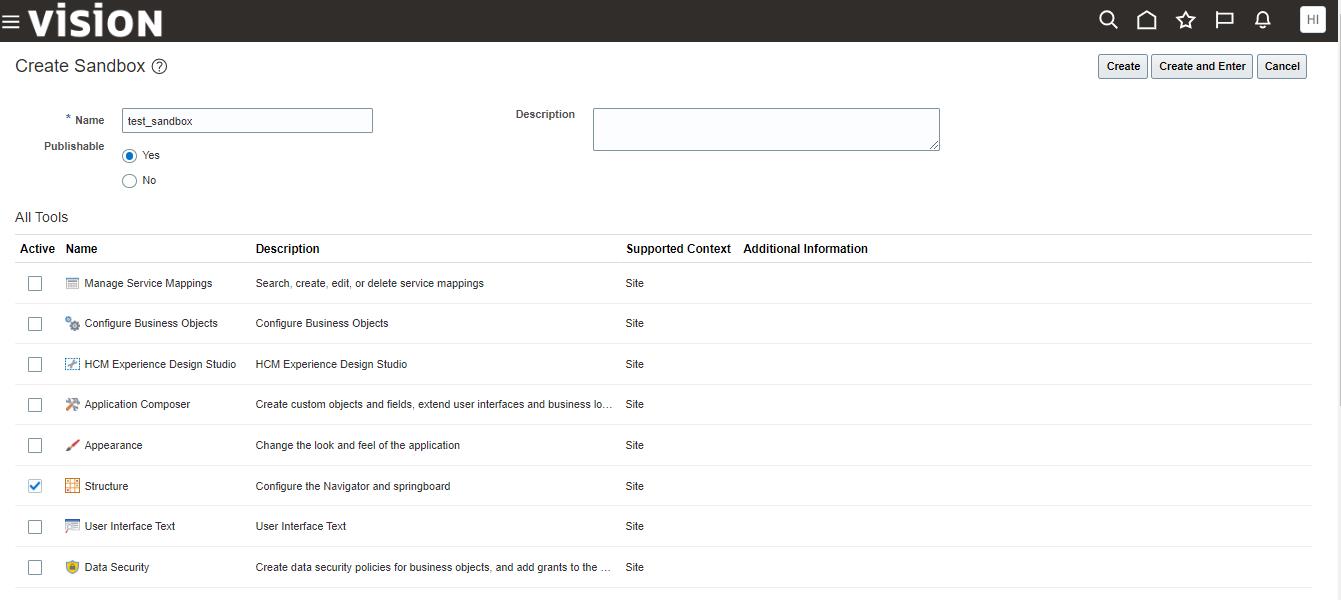This screenshot has width=1341, height=600.
Task: Cancel sandbox creation
Action: point(1281,67)
